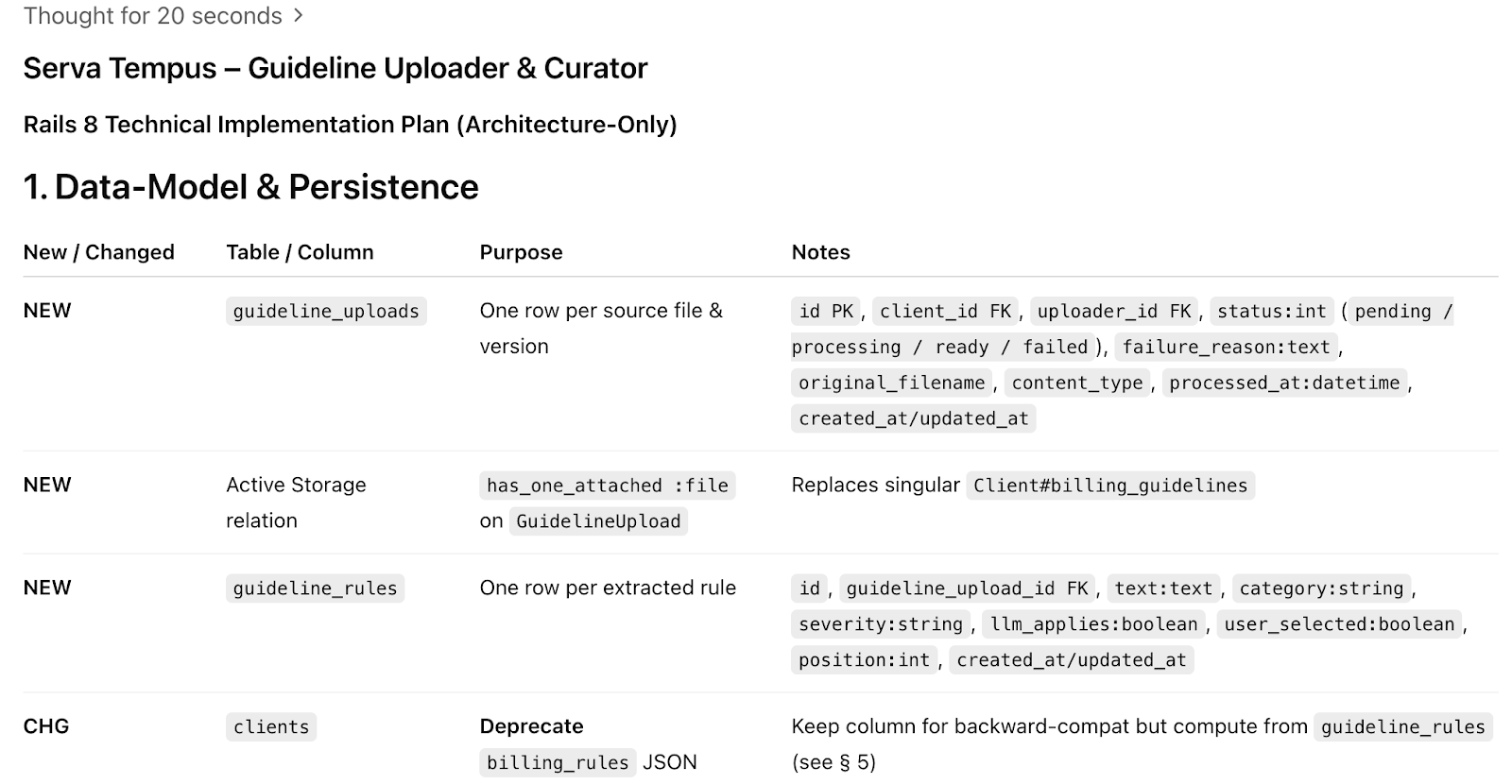Click the 'Purpose' column header
This screenshot has width=1512, height=784.
pyautogui.click(x=521, y=252)
